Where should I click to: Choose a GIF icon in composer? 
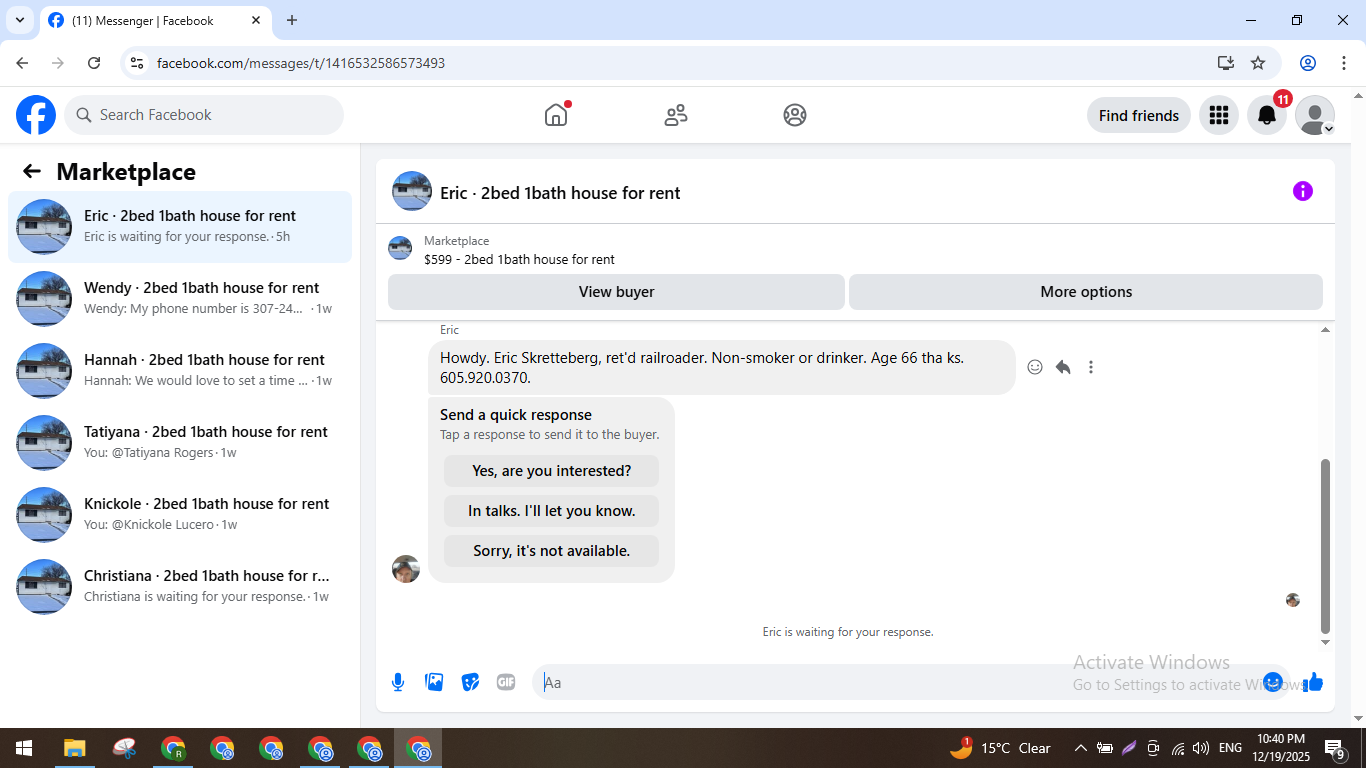[x=506, y=682]
